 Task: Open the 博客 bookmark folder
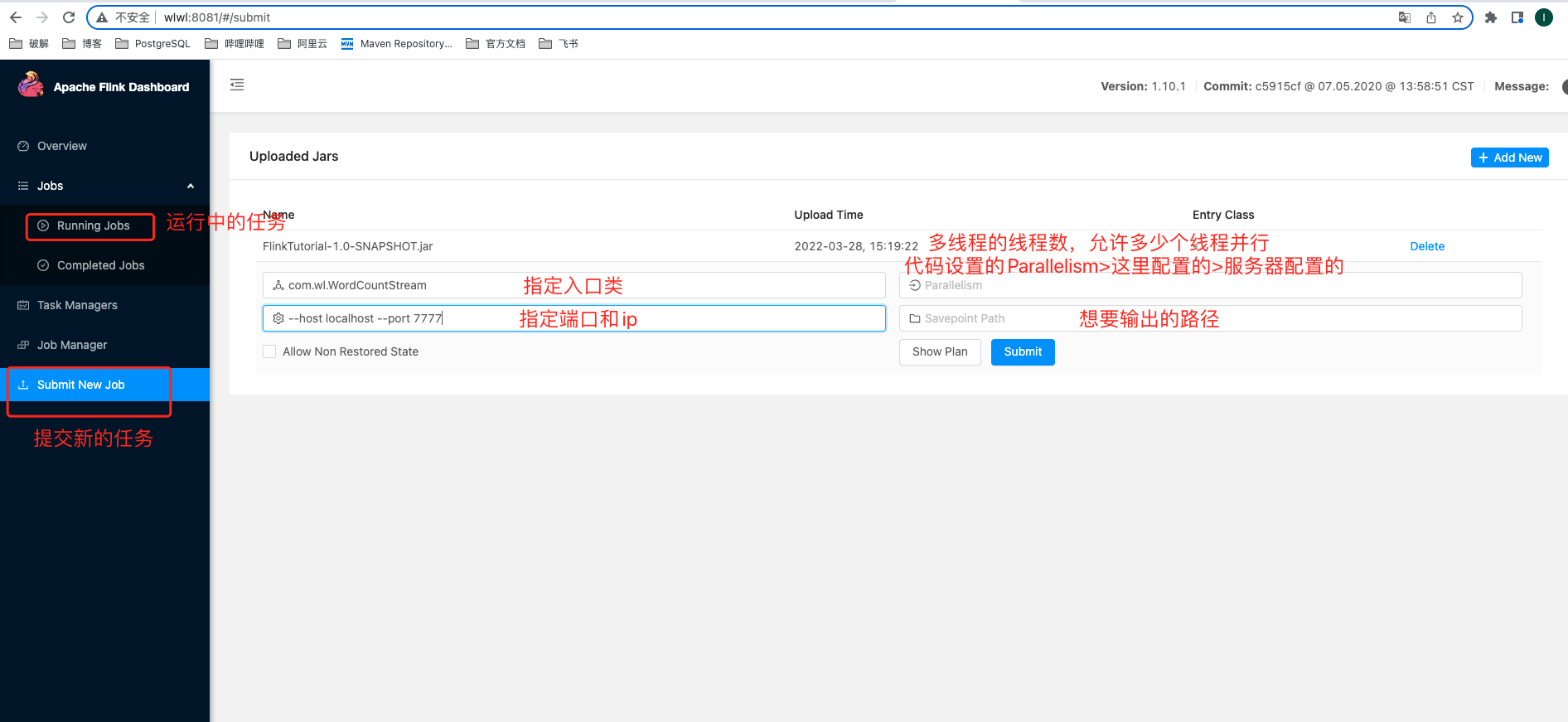(82, 44)
